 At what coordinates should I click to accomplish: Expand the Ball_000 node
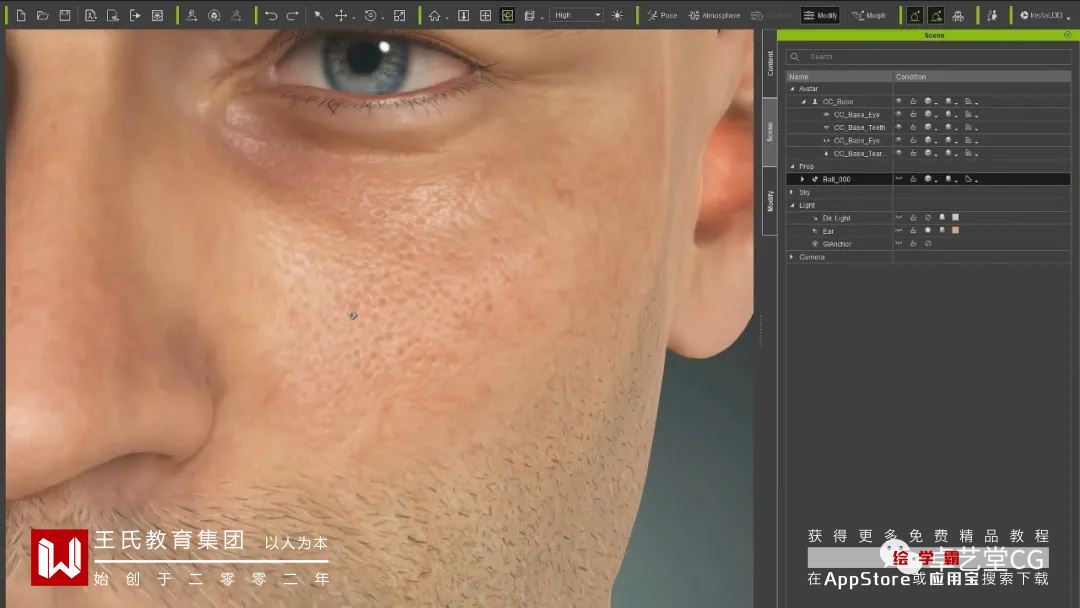coord(802,179)
